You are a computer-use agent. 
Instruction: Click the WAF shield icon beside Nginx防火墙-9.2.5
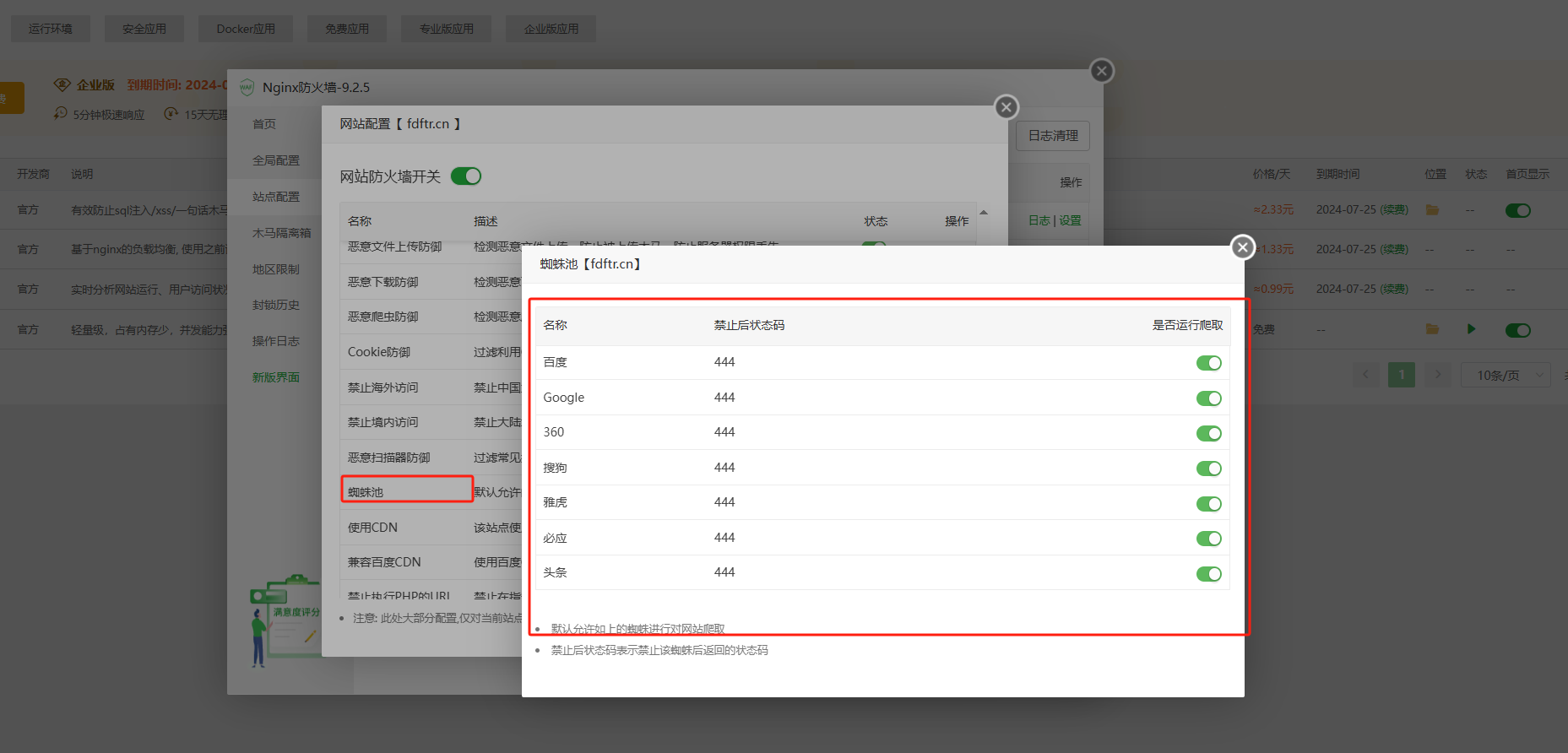tap(247, 87)
